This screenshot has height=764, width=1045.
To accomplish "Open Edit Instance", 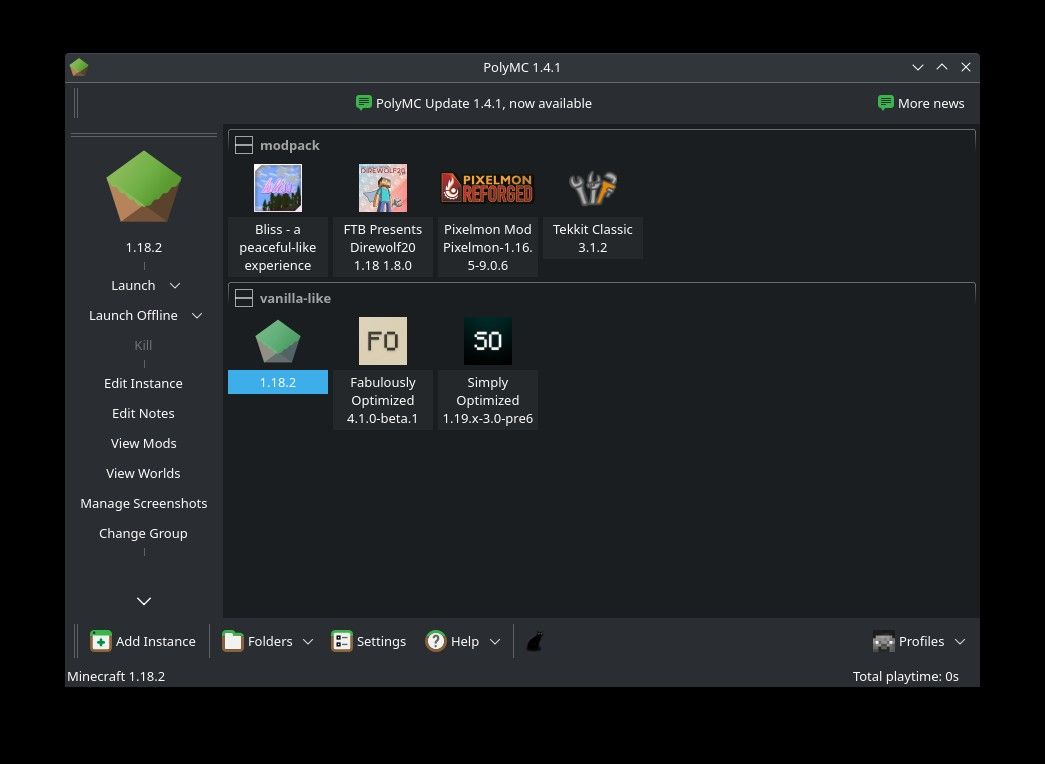I will pyautogui.click(x=143, y=383).
